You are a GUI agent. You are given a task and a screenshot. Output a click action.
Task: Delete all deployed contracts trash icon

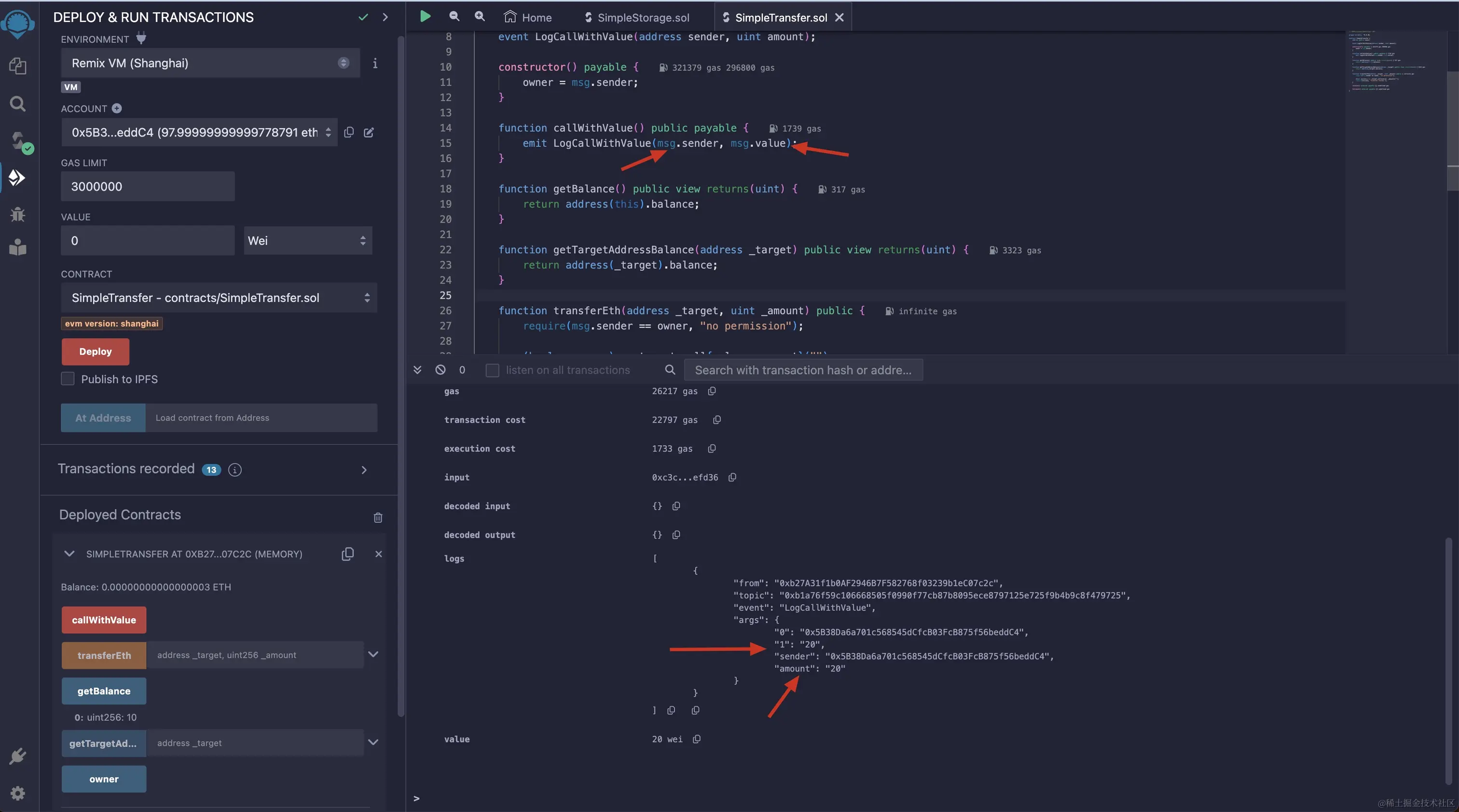[378, 517]
